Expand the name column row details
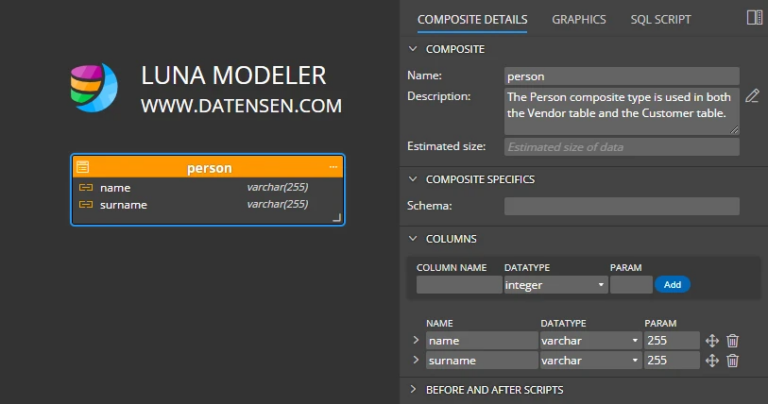This screenshot has height=404, width=768. (x=416, y=341)
